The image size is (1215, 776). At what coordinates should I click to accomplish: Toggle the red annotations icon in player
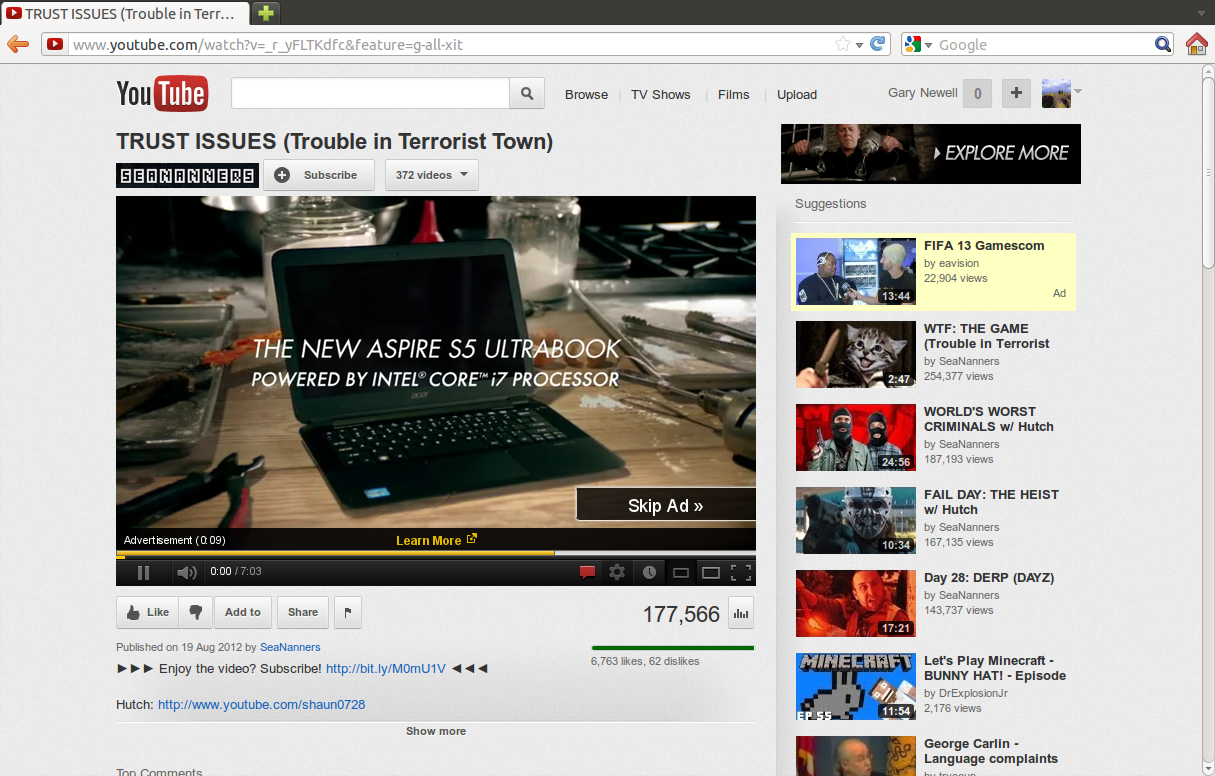588,572
